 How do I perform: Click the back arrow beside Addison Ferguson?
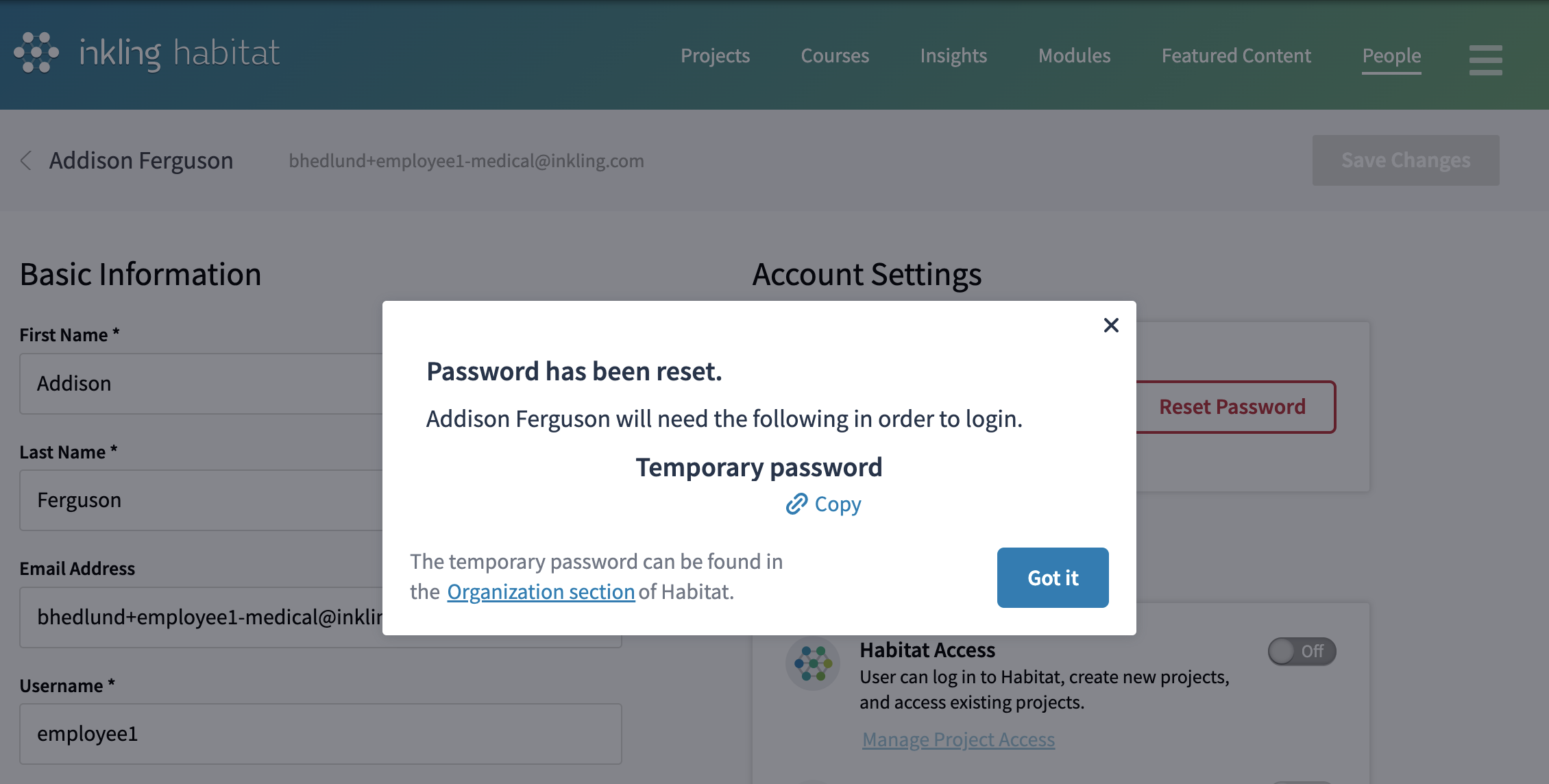click(x=26, y=160)
